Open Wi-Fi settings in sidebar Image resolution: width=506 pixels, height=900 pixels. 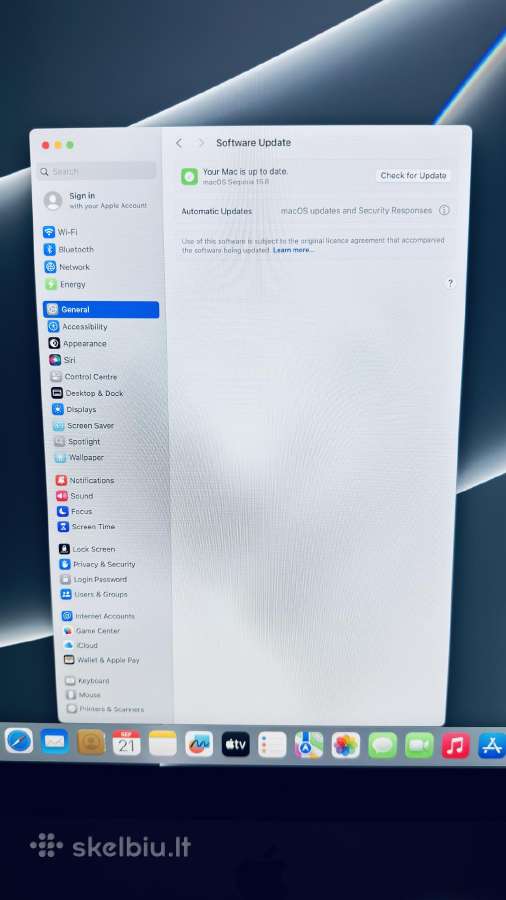[60, 232]
